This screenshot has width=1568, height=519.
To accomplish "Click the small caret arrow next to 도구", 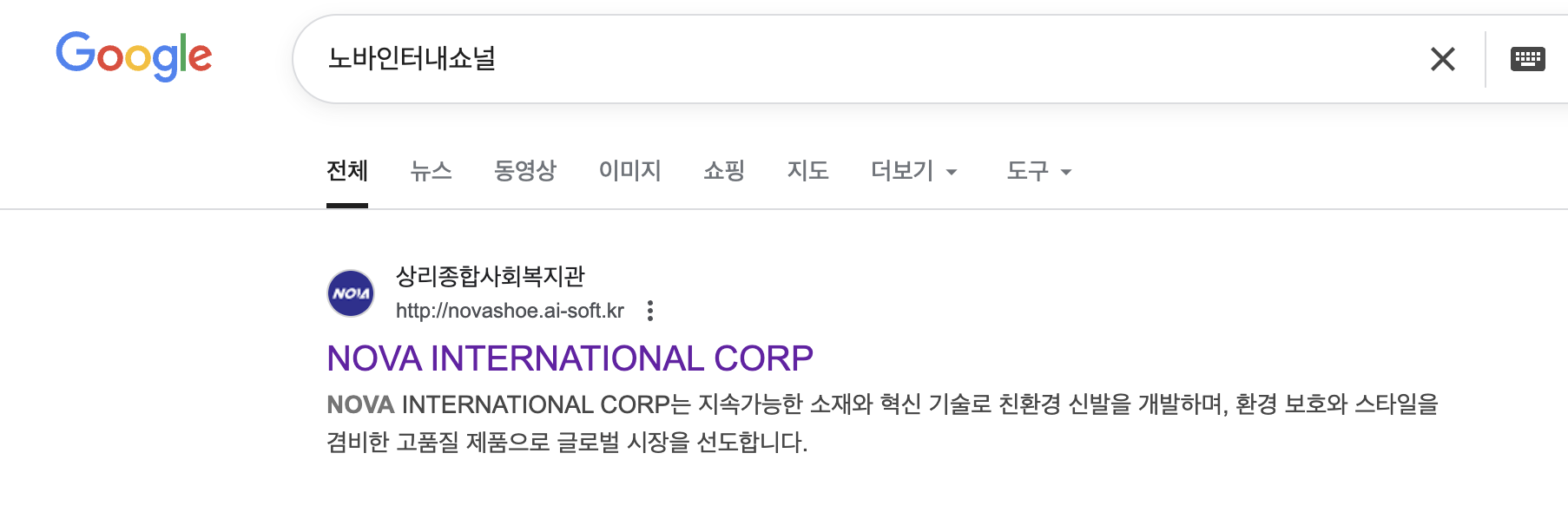I will 1066,172.
